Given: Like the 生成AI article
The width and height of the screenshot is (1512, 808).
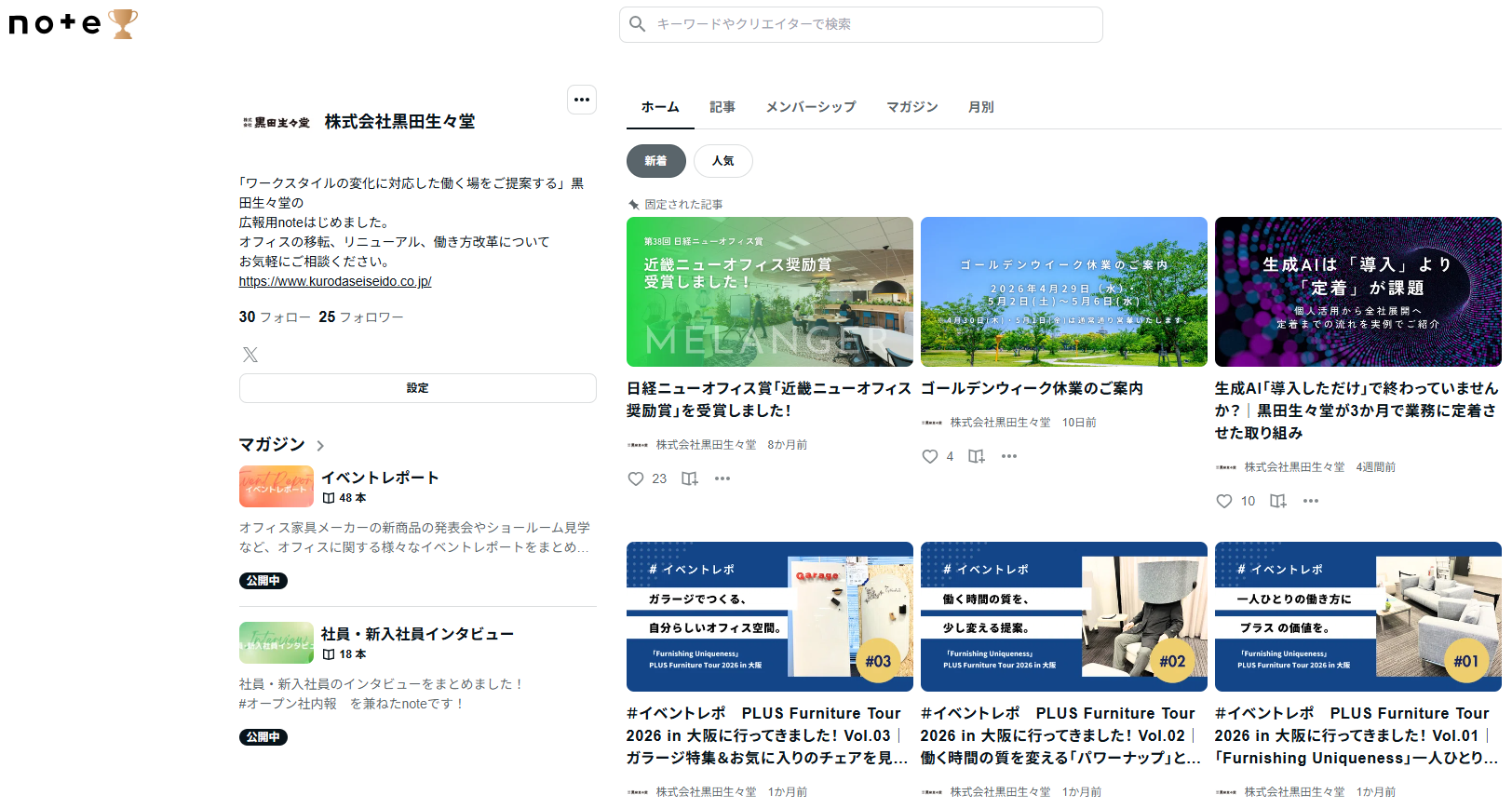Looking at the screenshot, I should point(1224,501).
